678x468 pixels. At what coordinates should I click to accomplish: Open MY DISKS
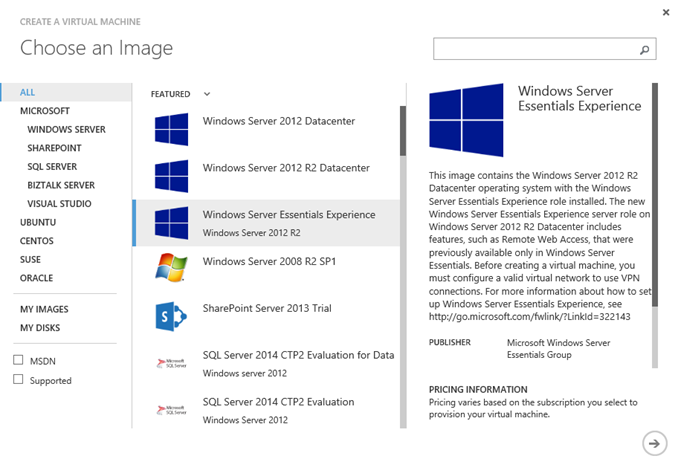[40, 328]
